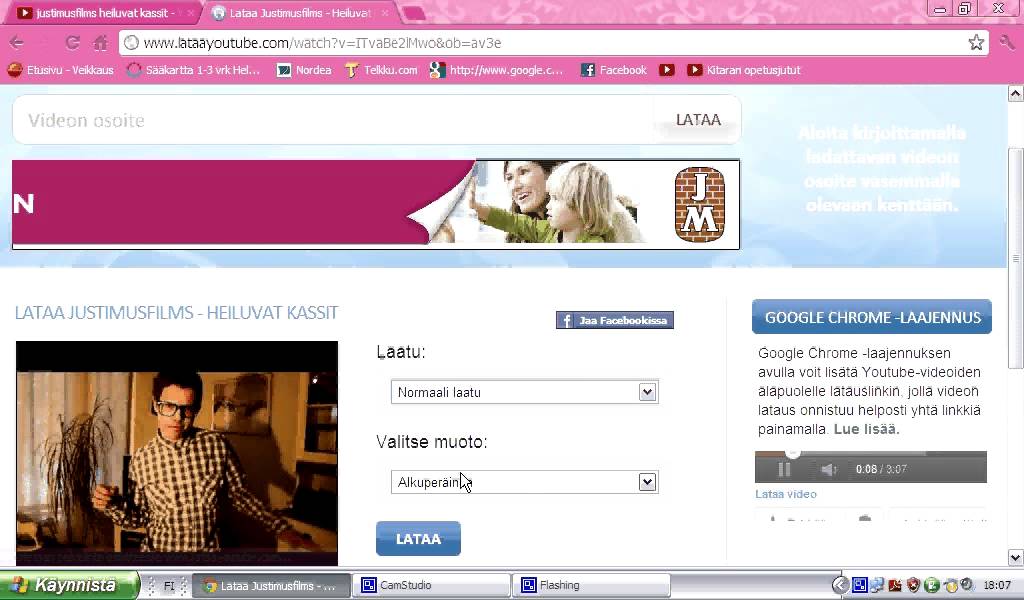This screenshot has width=1024, height=600.
Task: Open the Normaali laatu quality dropdown
Action: (524, 392)
